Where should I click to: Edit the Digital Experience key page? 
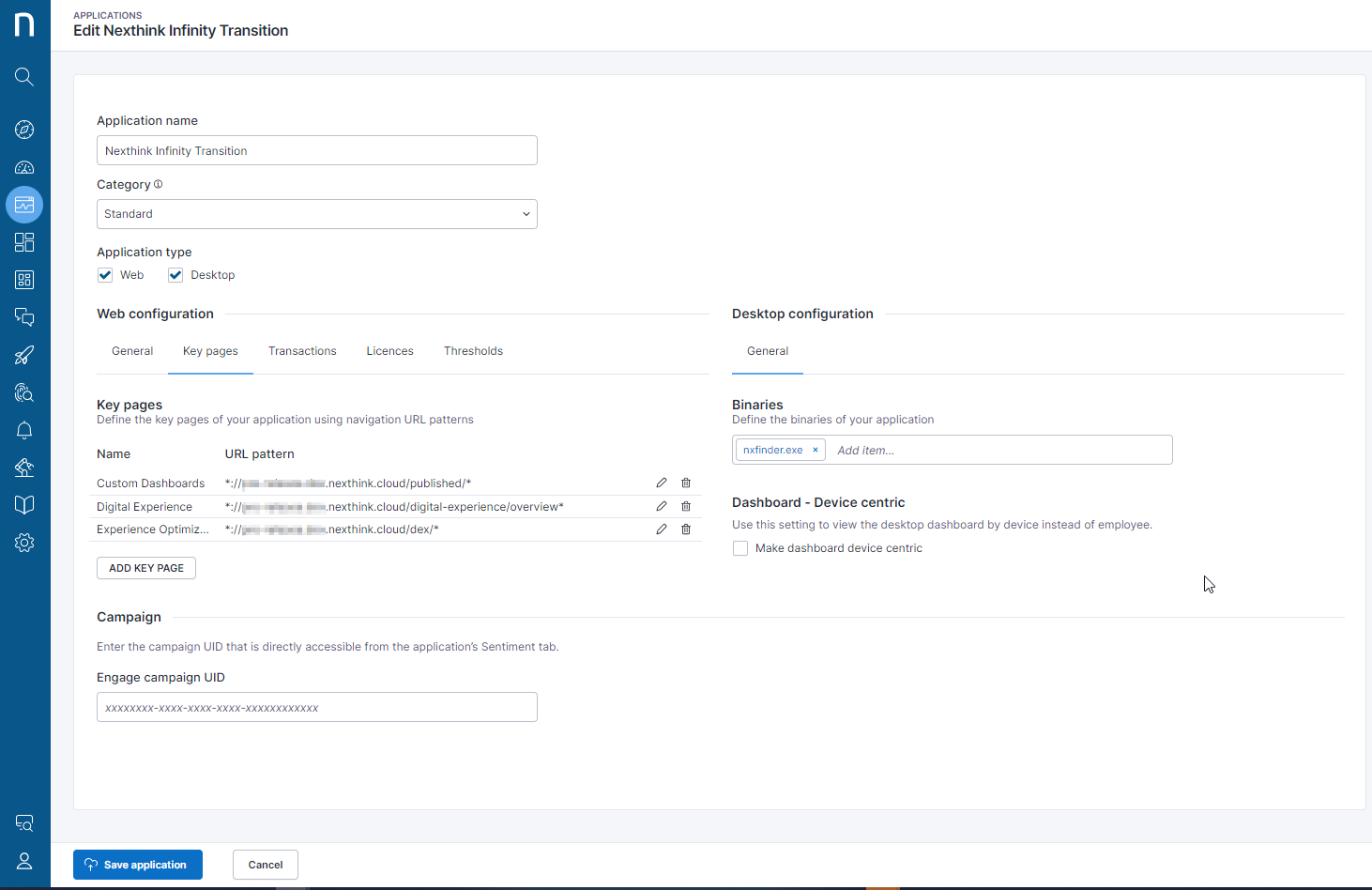pyautogui.click(x=662, y=506)
